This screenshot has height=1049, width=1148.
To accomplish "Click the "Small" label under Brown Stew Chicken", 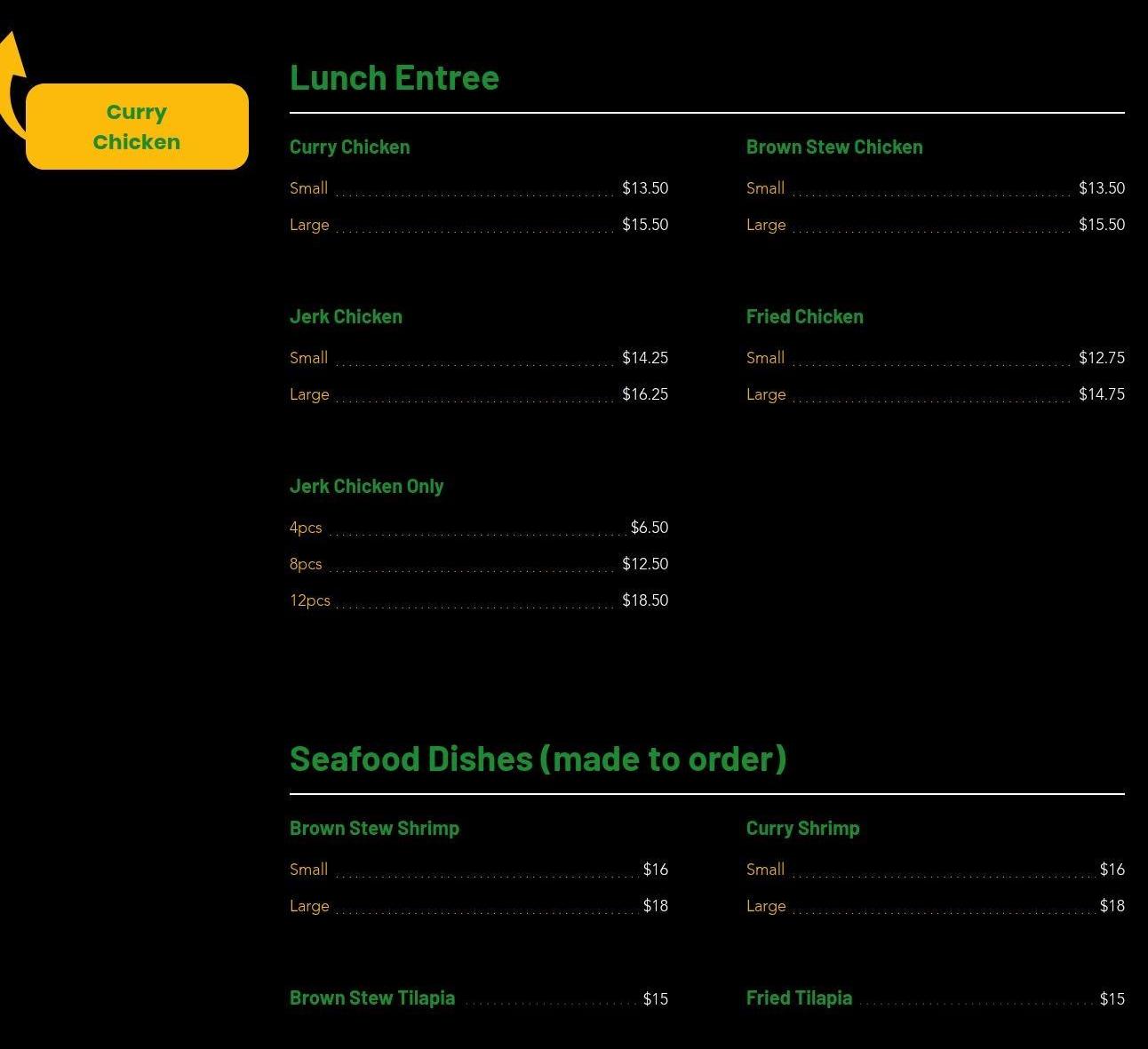I will click(765, 188).
